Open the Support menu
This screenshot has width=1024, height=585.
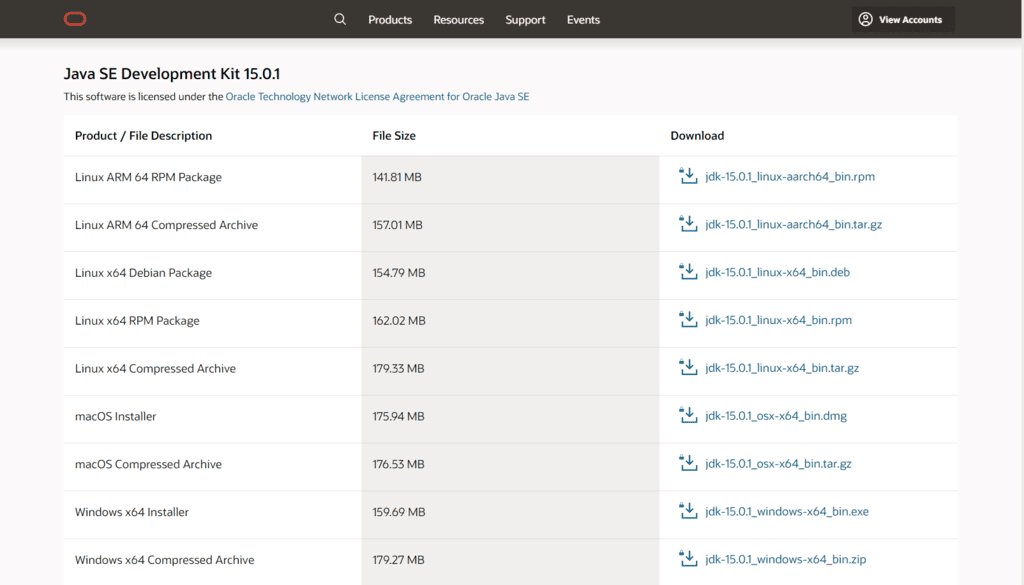click(x=525, y=19)
